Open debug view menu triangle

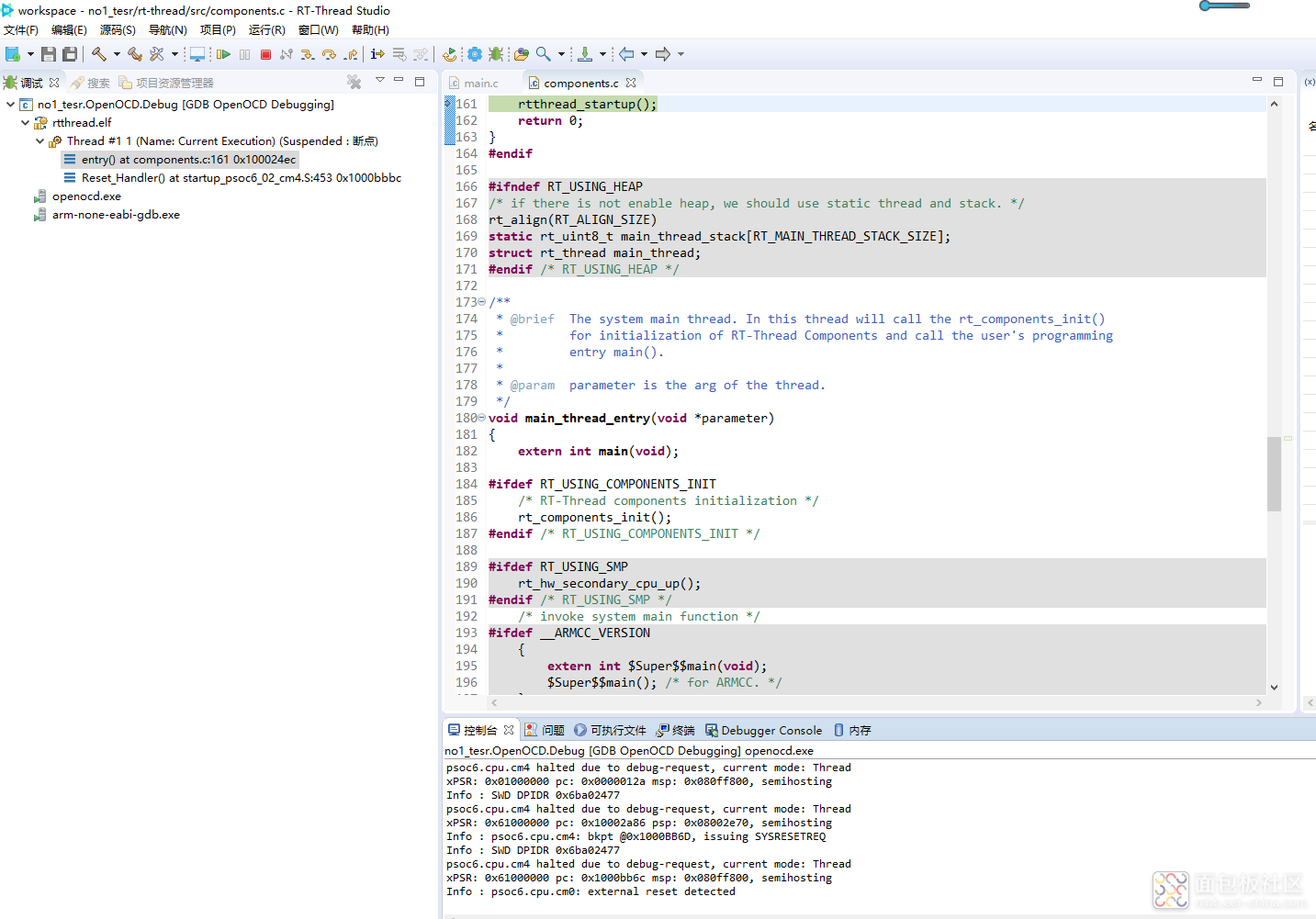(x=380, y=80)
